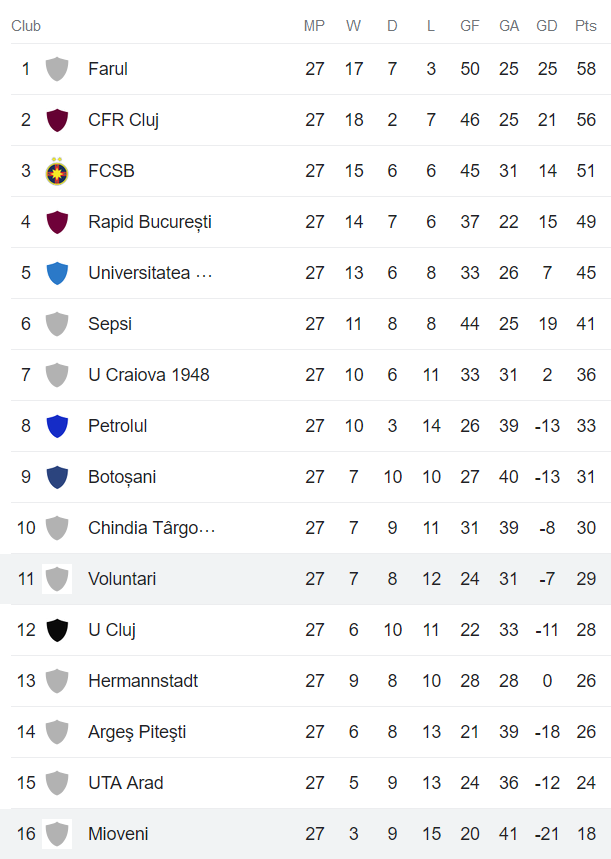The height and width of the screenshot is (859, 611).
Task: Select the Hermannstadt team link
Action: pos(143,681)
